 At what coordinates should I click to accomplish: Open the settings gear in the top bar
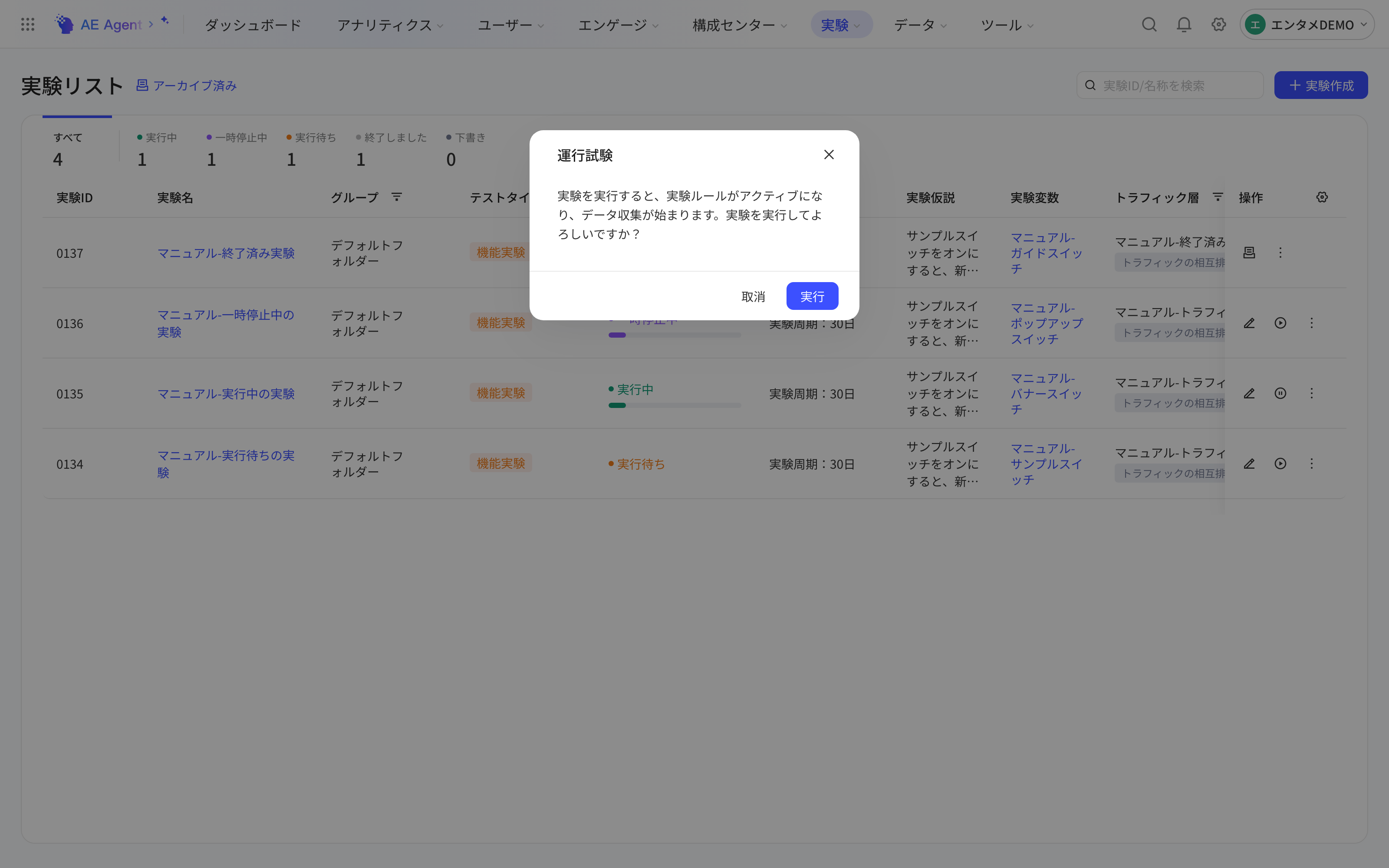click(1219, 24)
